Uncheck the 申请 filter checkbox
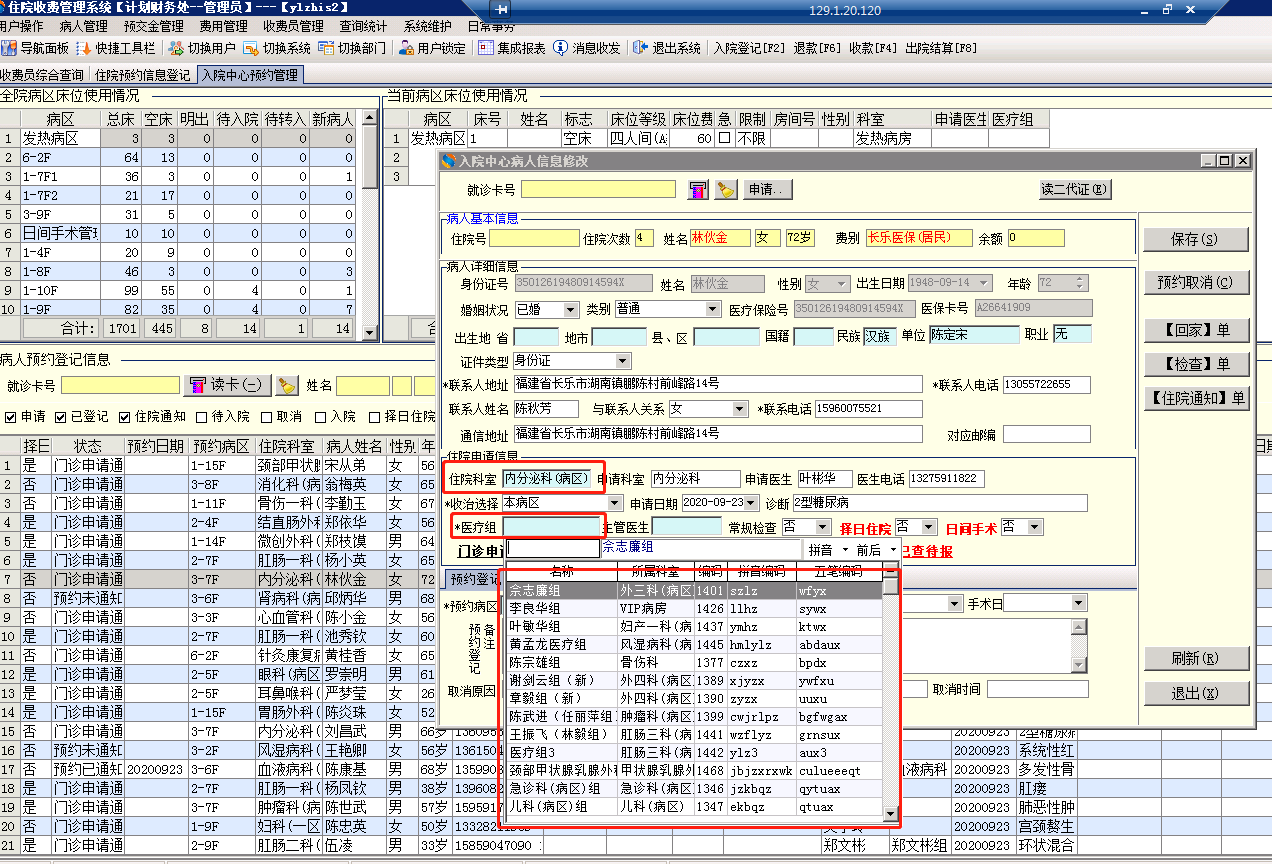 (11, 417)
